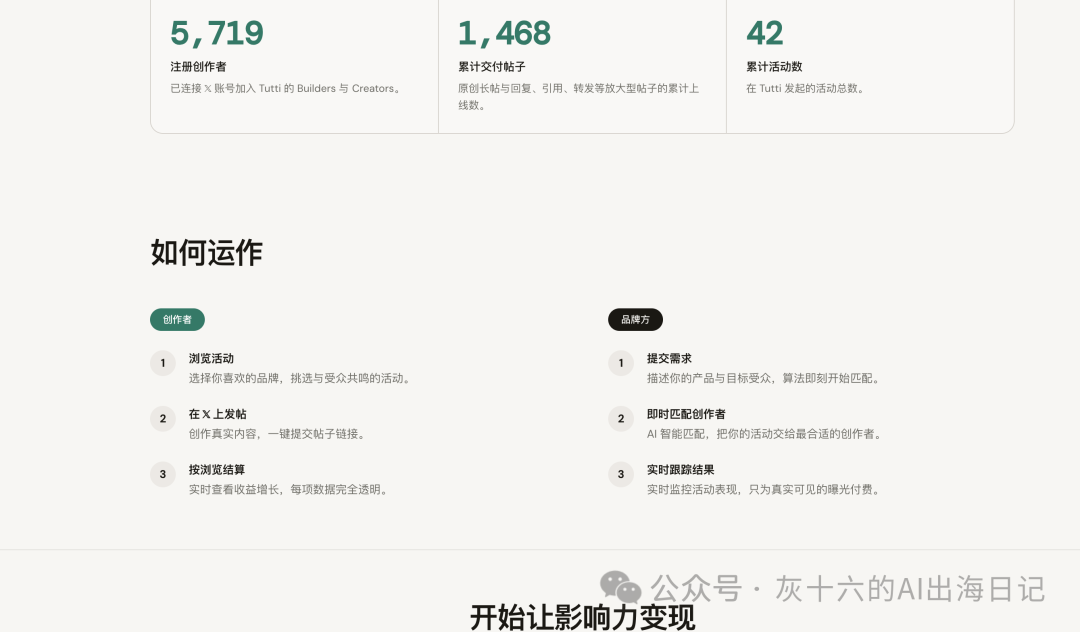The height and width of the screenshot is (632, 1080).
Task: Click the 创作者 green pill tag
Action: click(177, 319)
